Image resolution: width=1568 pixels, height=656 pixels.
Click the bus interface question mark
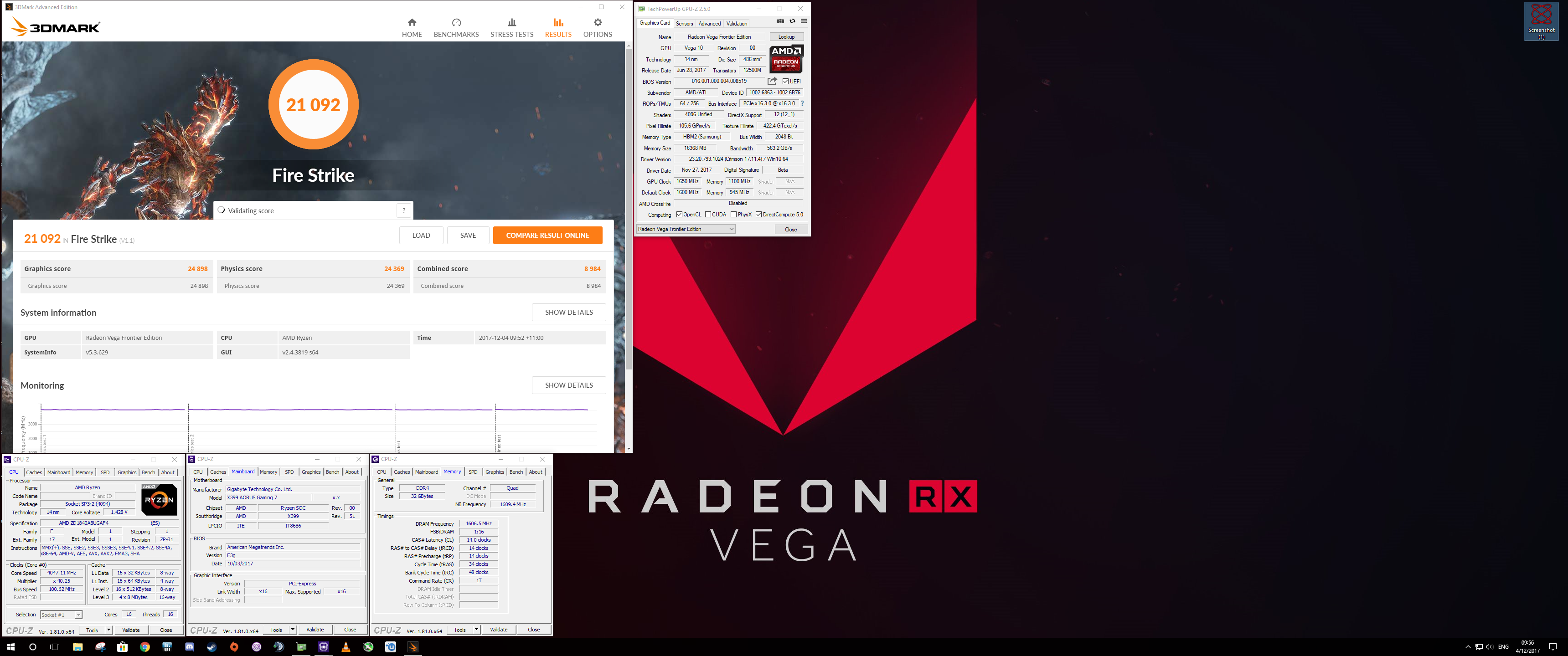(x=802, y=103)
